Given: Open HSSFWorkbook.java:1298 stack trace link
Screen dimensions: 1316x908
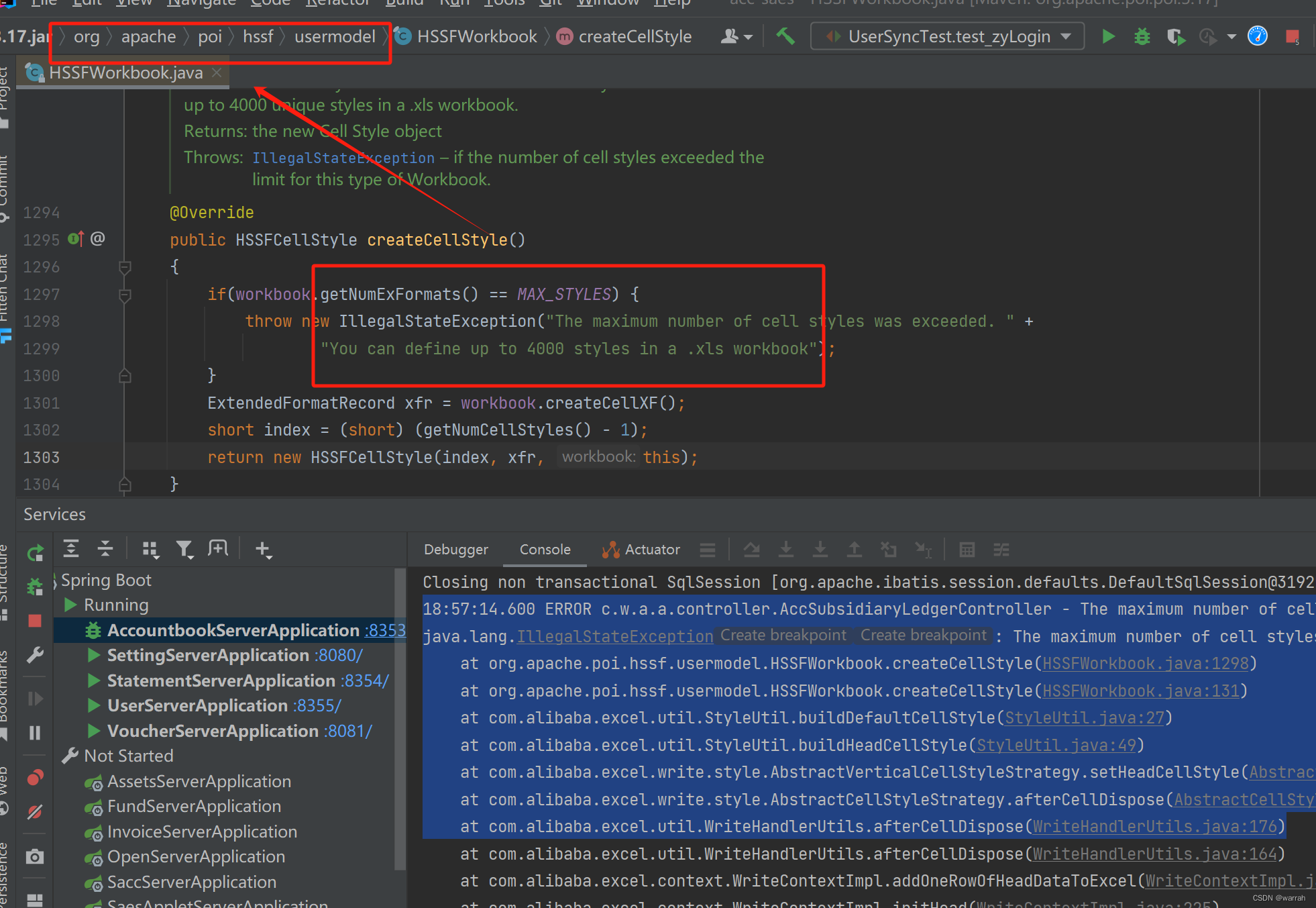Looking at the screenshot, I should point(1146,663).
